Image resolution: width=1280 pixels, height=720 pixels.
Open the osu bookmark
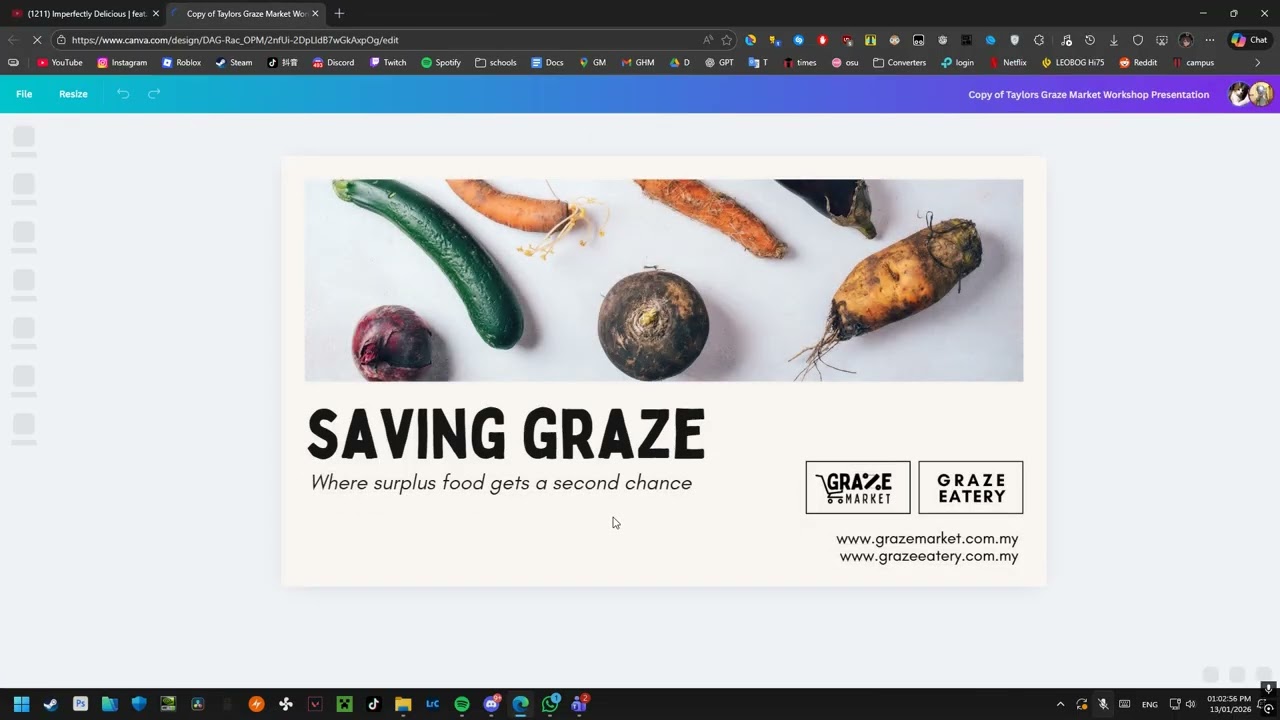[845, 63]
